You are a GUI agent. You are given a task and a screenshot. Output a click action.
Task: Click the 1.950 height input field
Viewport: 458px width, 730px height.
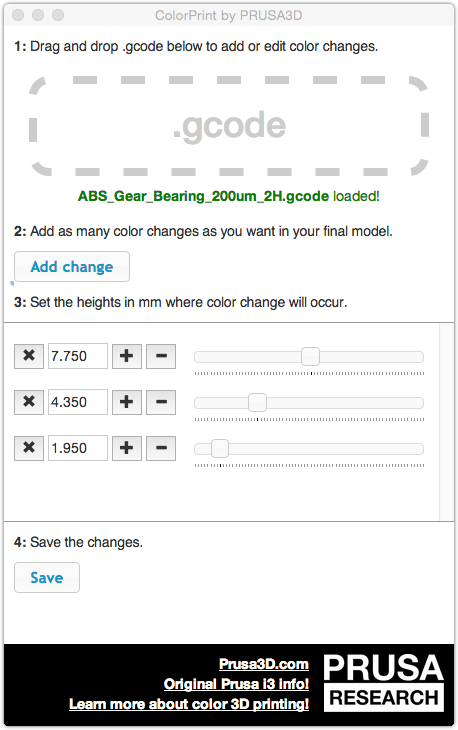pos(78,448)
